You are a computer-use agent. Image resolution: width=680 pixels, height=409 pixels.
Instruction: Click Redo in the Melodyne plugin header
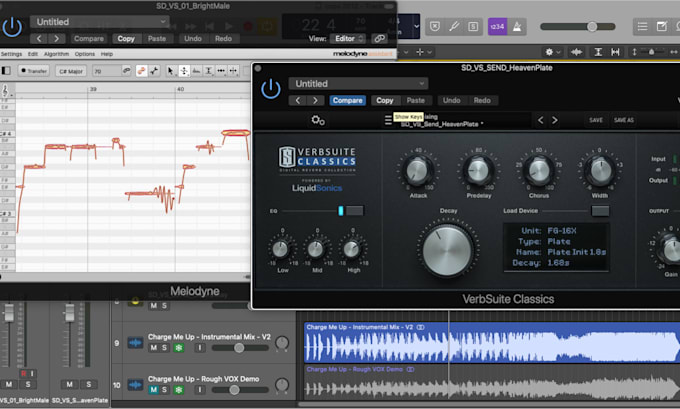click(x=223, y=39)
